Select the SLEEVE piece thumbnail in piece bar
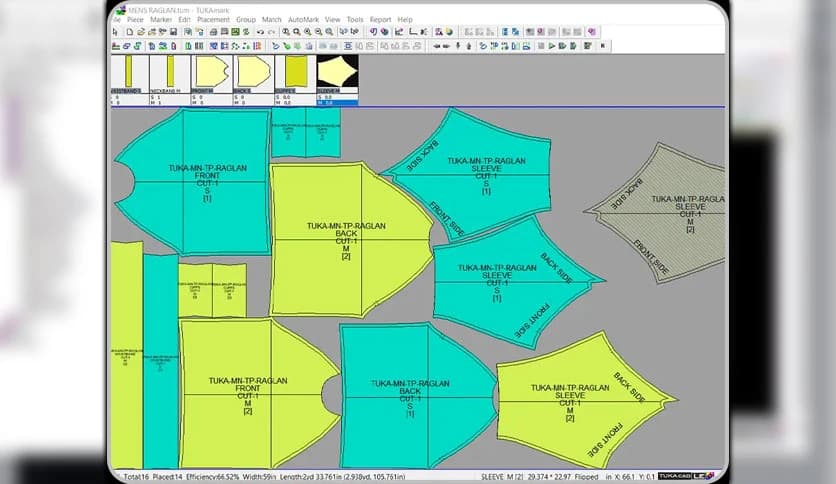Viewport: 836px width, 484px height. pyautogui.click(x=337, y=73)
